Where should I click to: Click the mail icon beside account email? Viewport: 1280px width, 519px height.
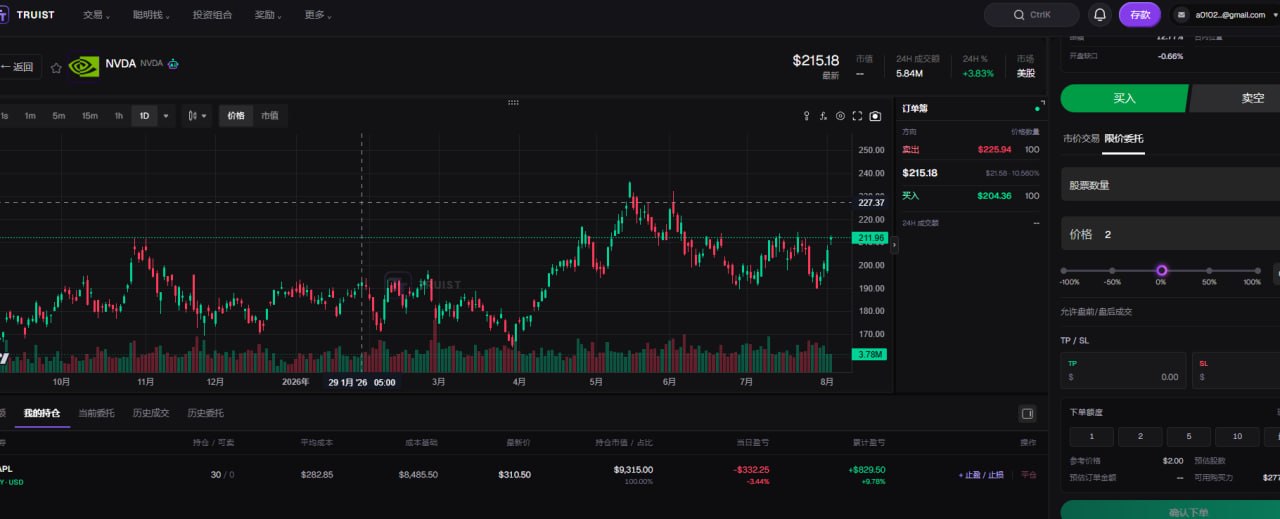pyautogui.click(x=1182, y=15)
